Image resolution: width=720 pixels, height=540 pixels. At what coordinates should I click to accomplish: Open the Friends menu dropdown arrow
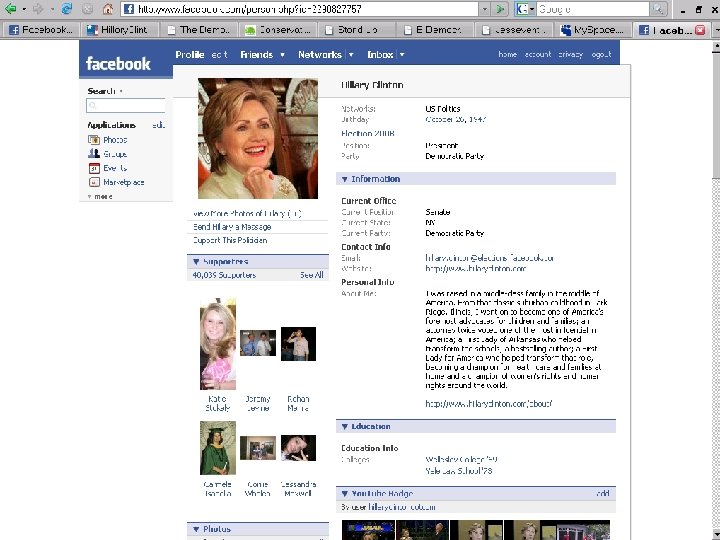coord(282,55)
